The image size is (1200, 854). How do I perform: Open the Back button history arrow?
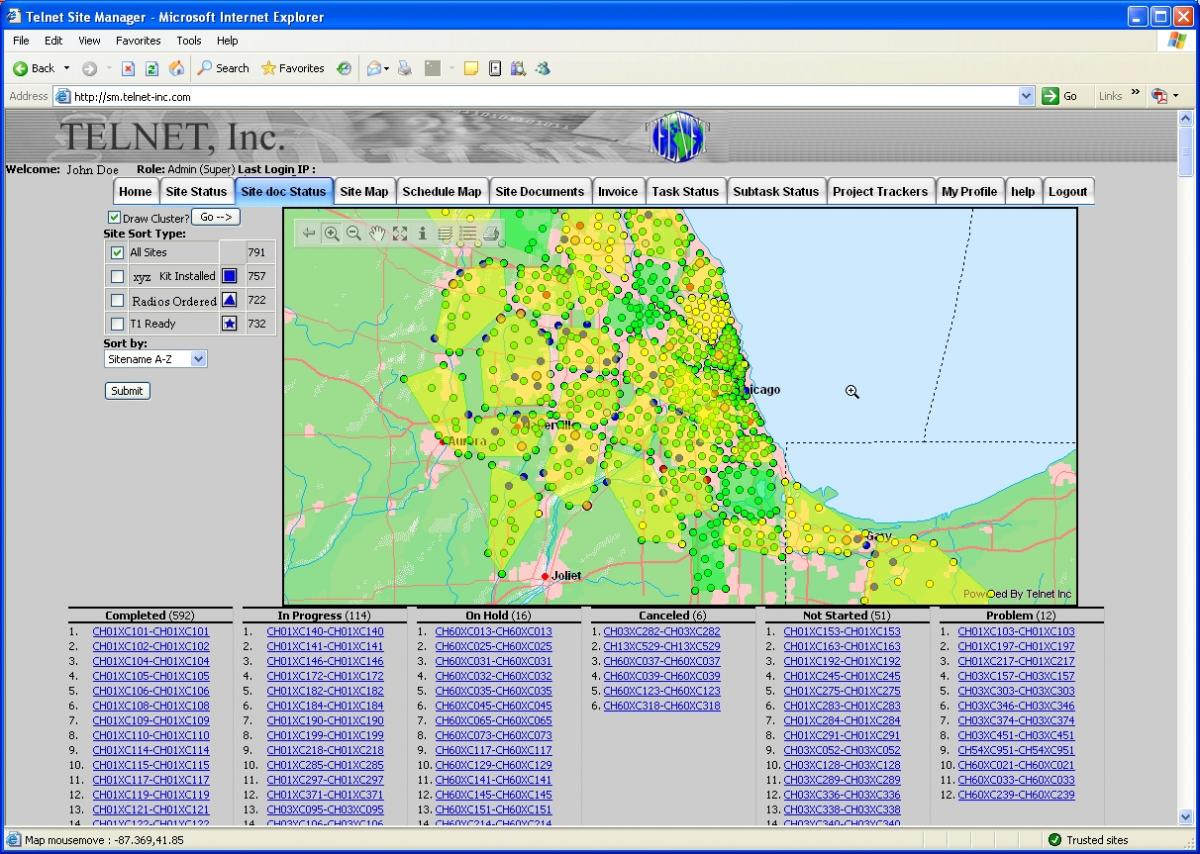67,68
